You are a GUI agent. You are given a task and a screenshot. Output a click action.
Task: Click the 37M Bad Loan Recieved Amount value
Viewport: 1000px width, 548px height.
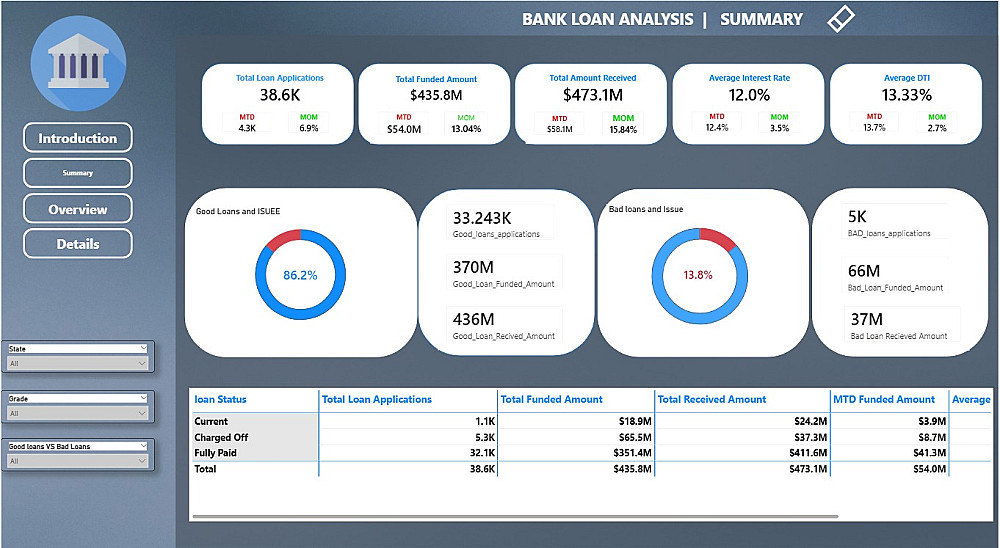click(x=867, y=319)
